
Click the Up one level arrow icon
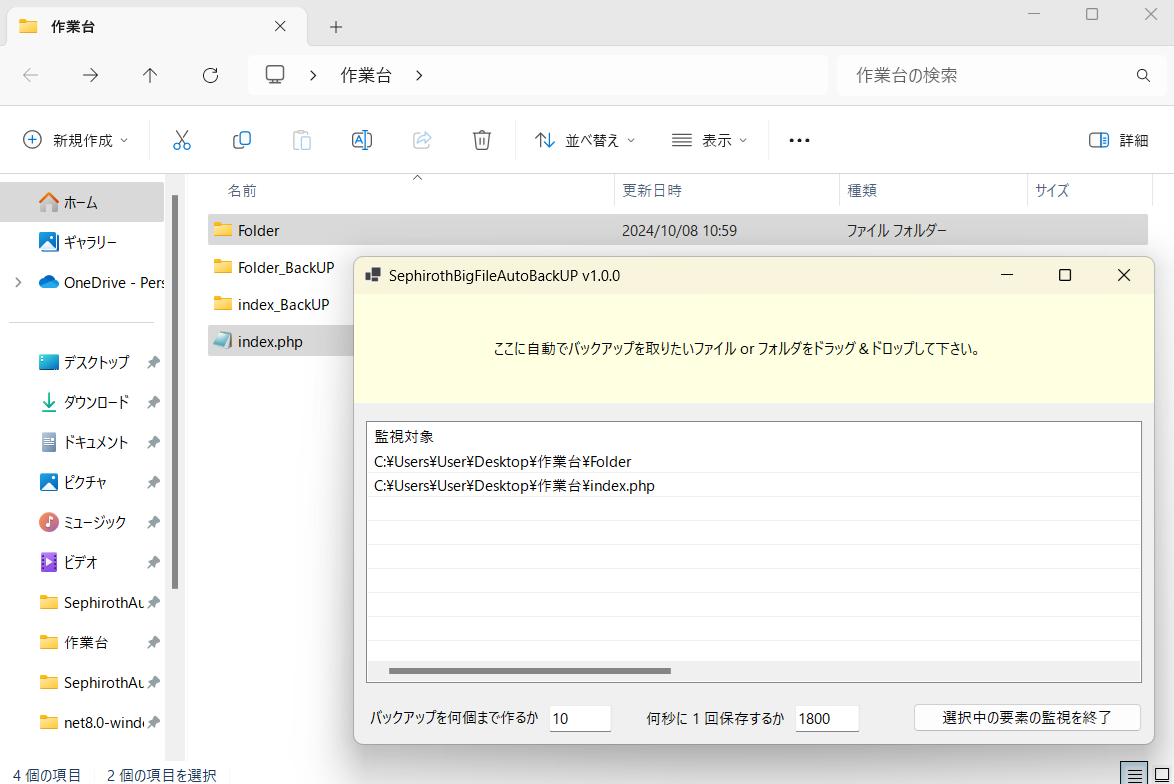pos(149,75)
